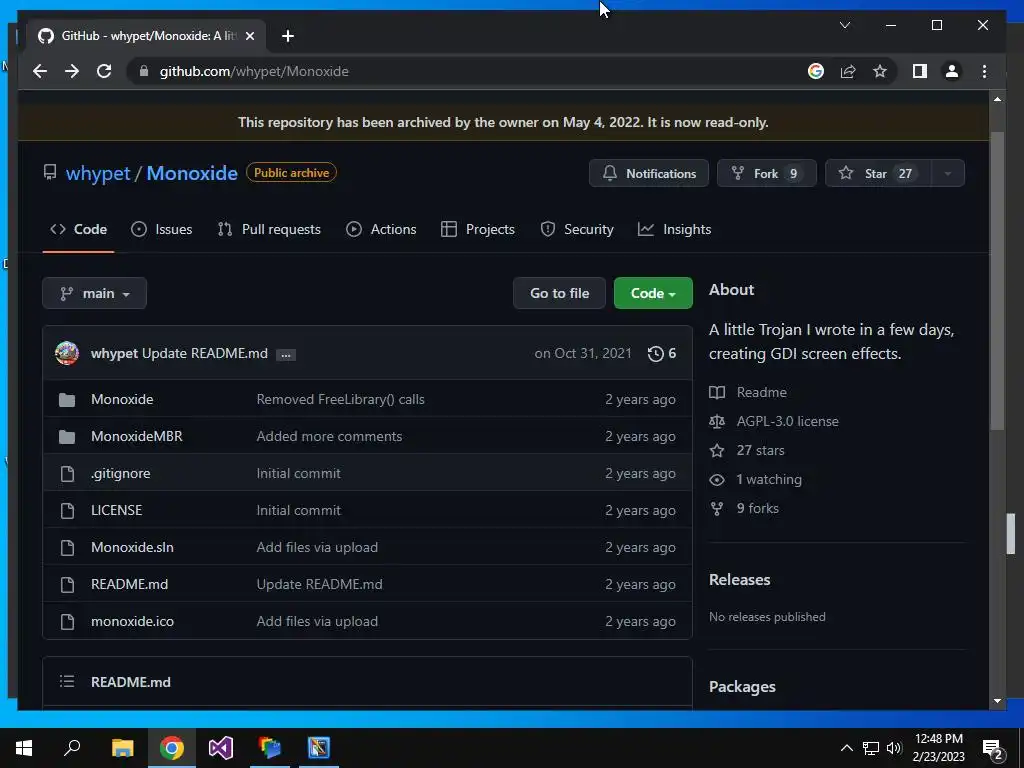The height and width of the screenshot is (768, 1024).
Task: Click the 6 commits count
Action: pos(672,353)
